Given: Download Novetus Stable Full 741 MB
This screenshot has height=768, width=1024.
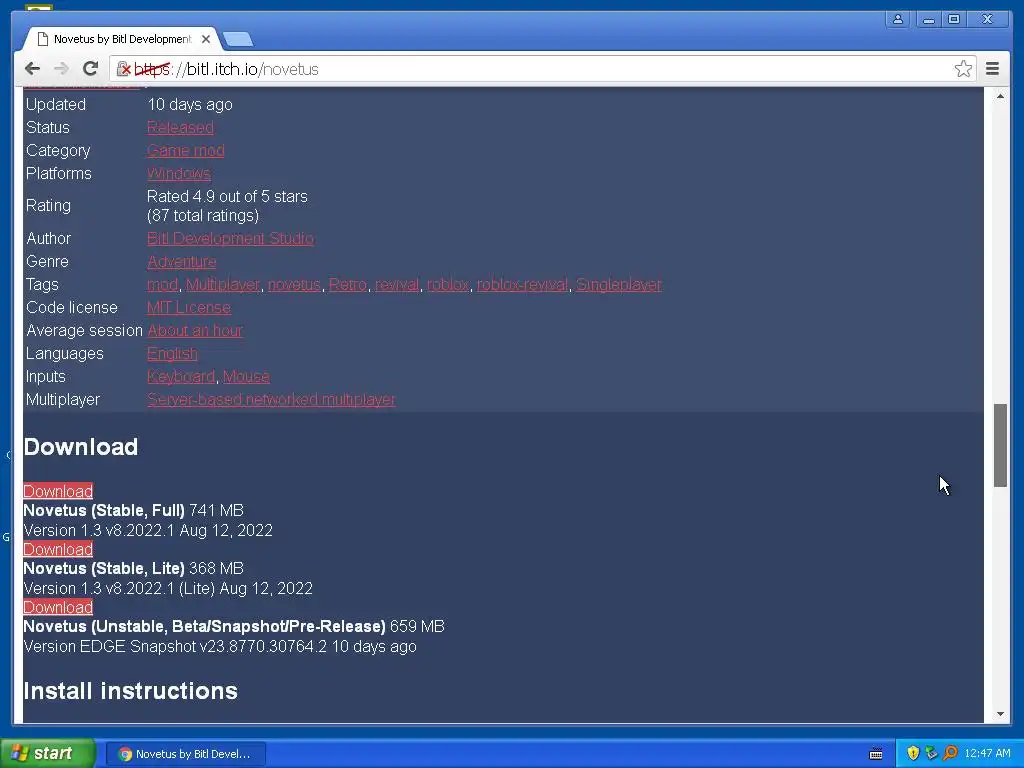Looking at the screenshot, I should (x=58, y=491).
